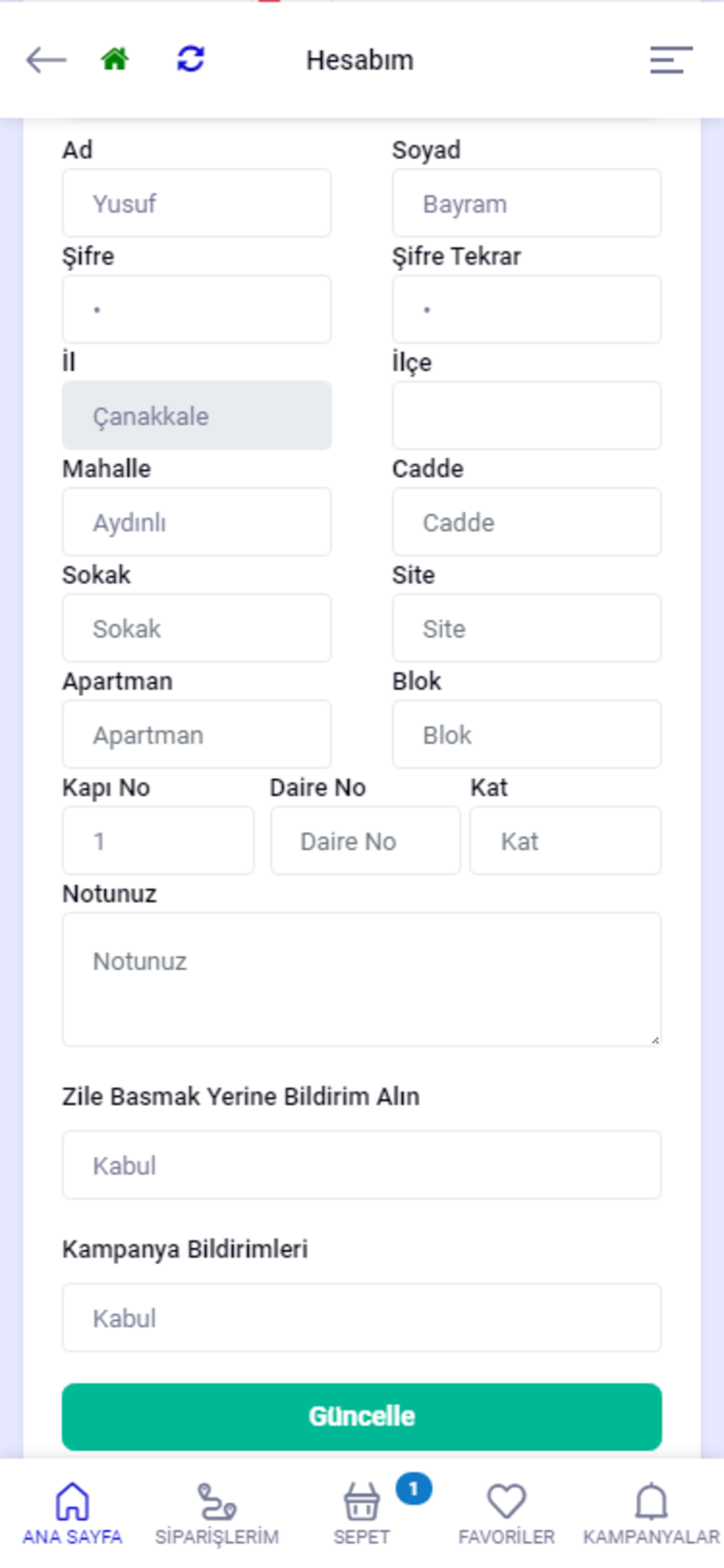724x1568 pixels.
Task: Click the Notunuz text area
Action: coord(361,979)
